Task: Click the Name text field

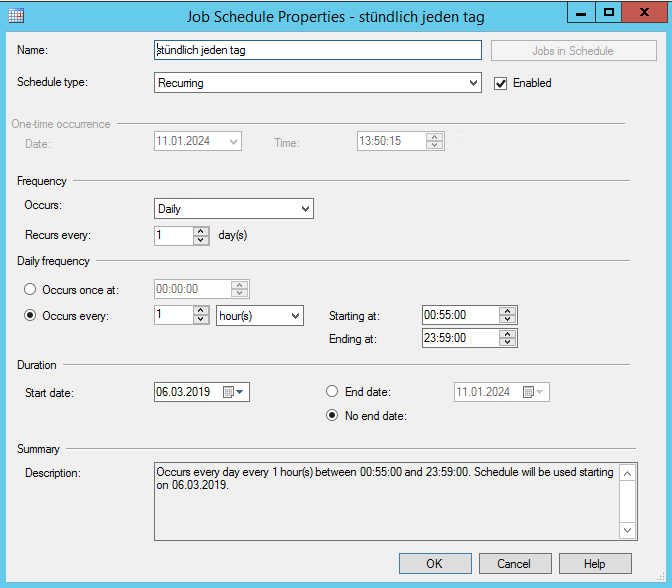Action: (318, 50)
